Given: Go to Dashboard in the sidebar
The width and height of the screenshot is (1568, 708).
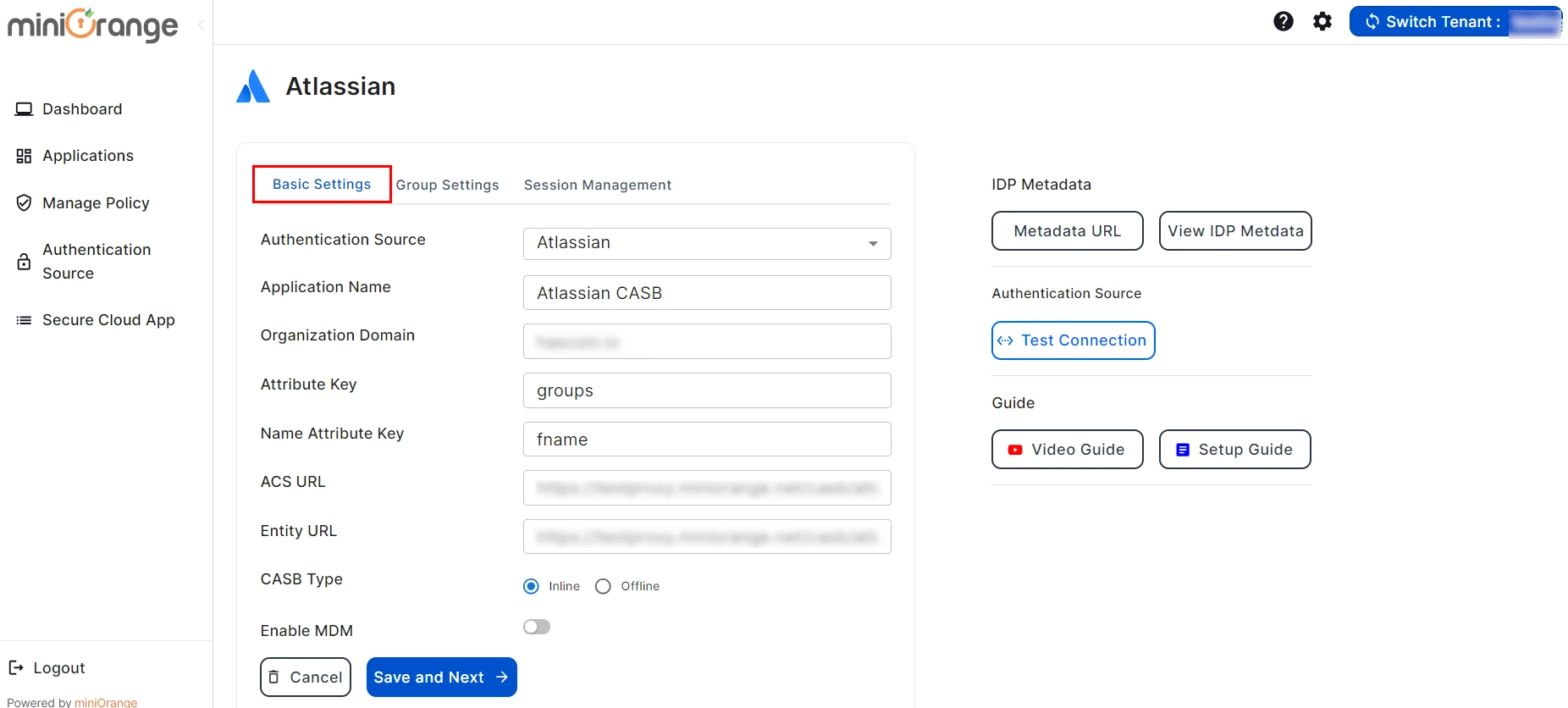Looking at the screenshot, I should [x=82, y=109].
